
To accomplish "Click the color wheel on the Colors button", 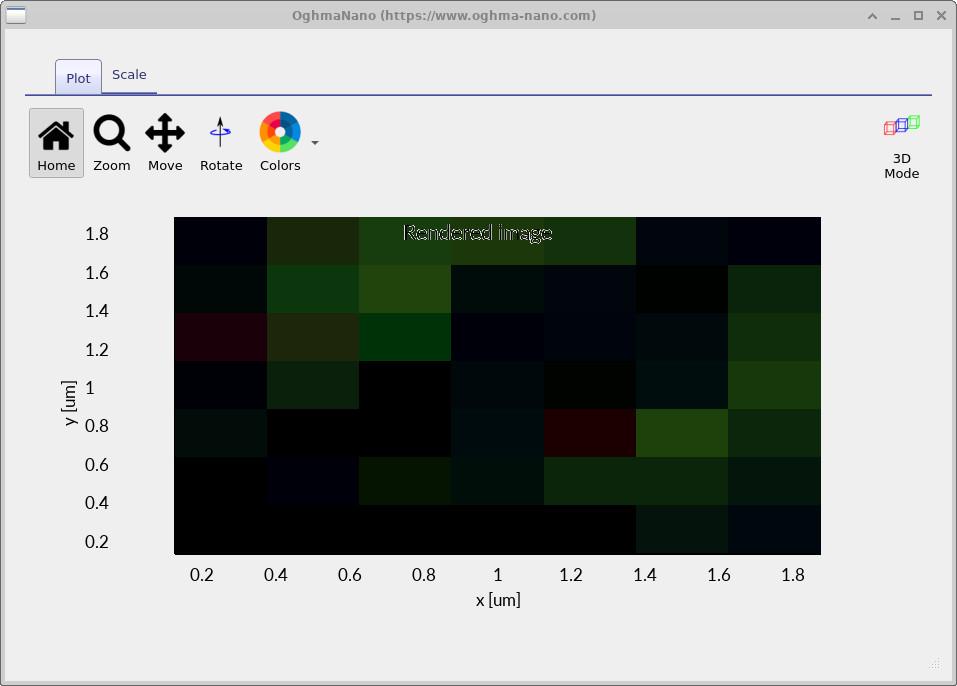I will pos(280,131).
